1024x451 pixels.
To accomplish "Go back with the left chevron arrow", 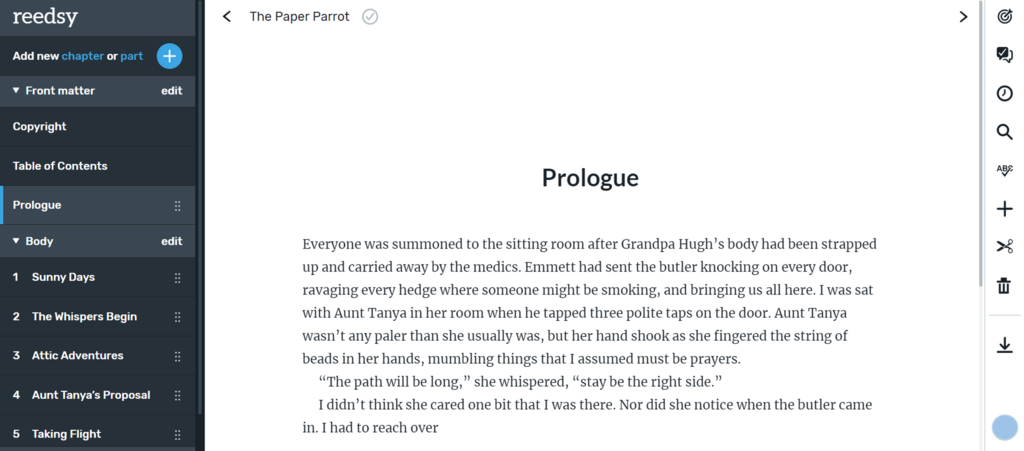I will [227, 16].
